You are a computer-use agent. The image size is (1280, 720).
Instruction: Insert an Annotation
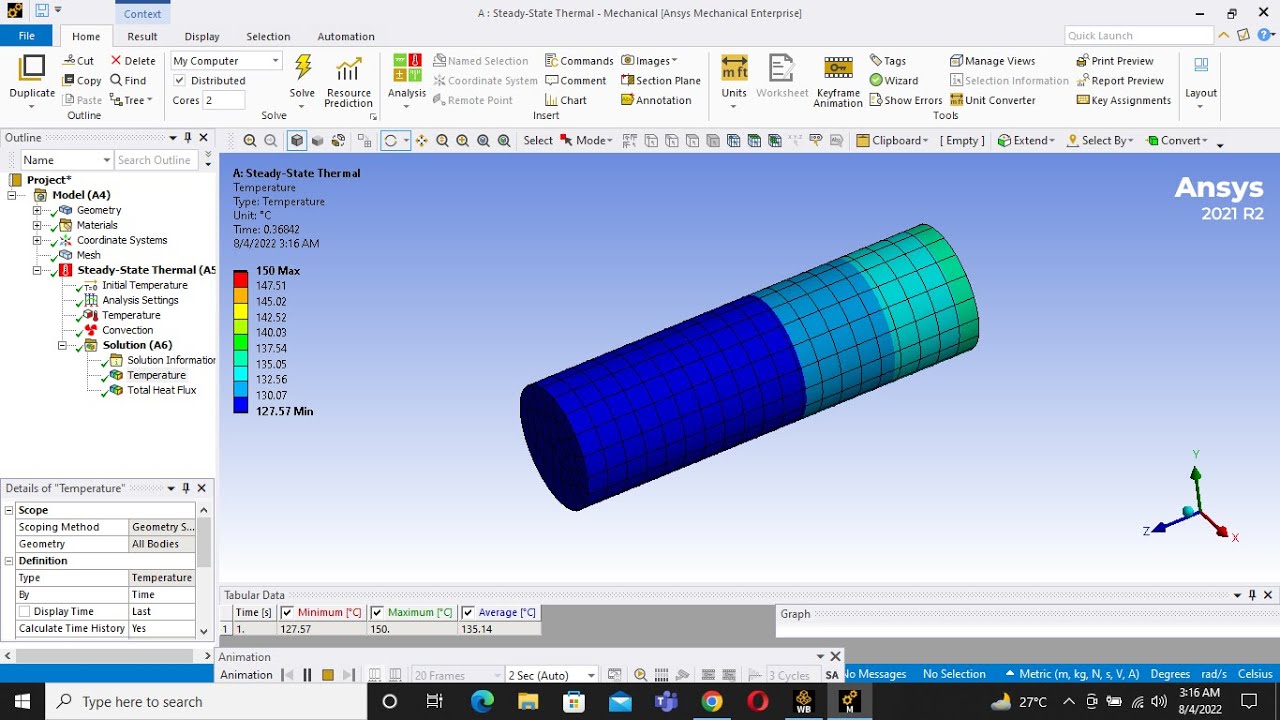656,100
